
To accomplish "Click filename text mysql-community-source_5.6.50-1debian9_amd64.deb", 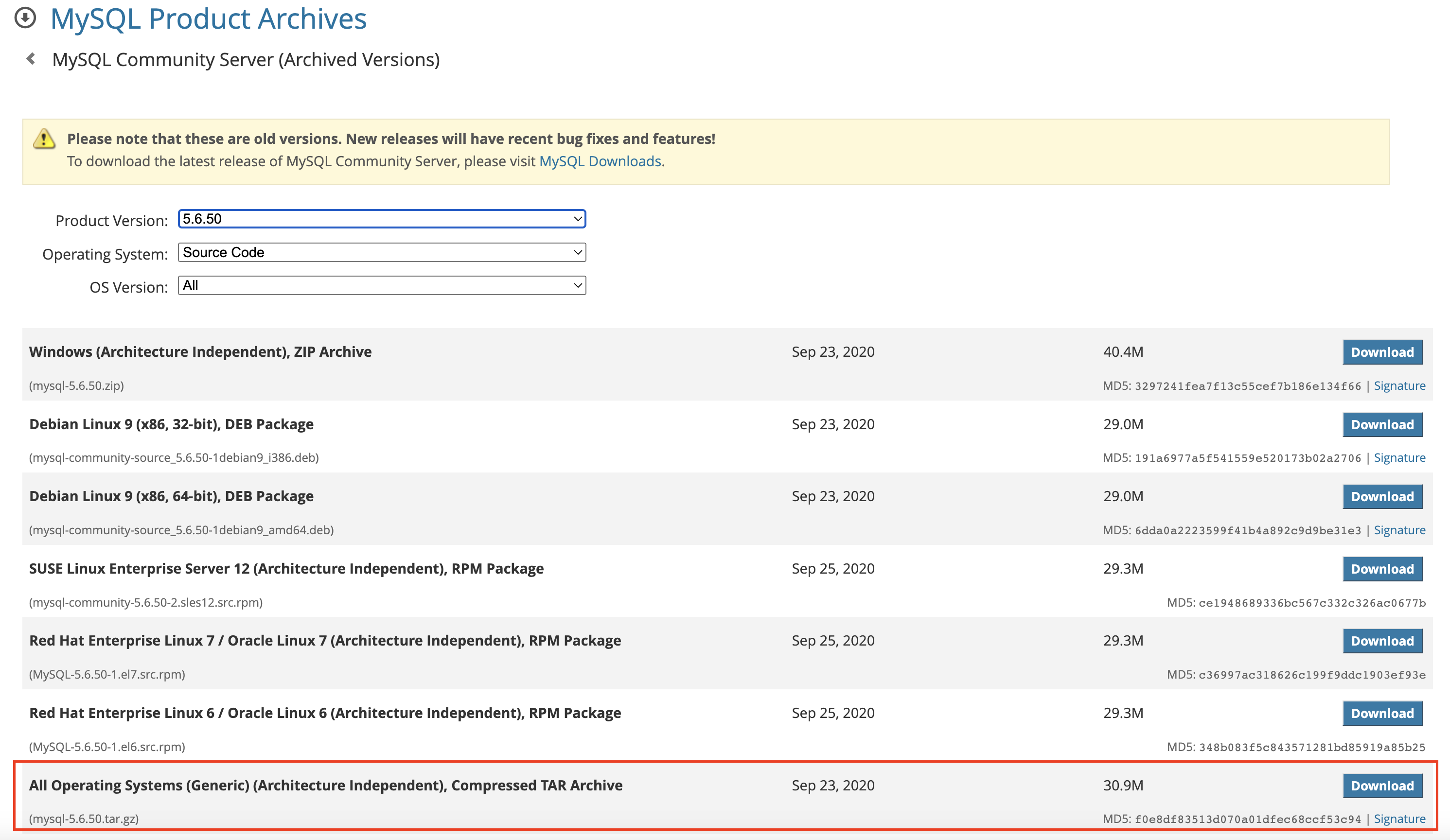I will [181, 530].
